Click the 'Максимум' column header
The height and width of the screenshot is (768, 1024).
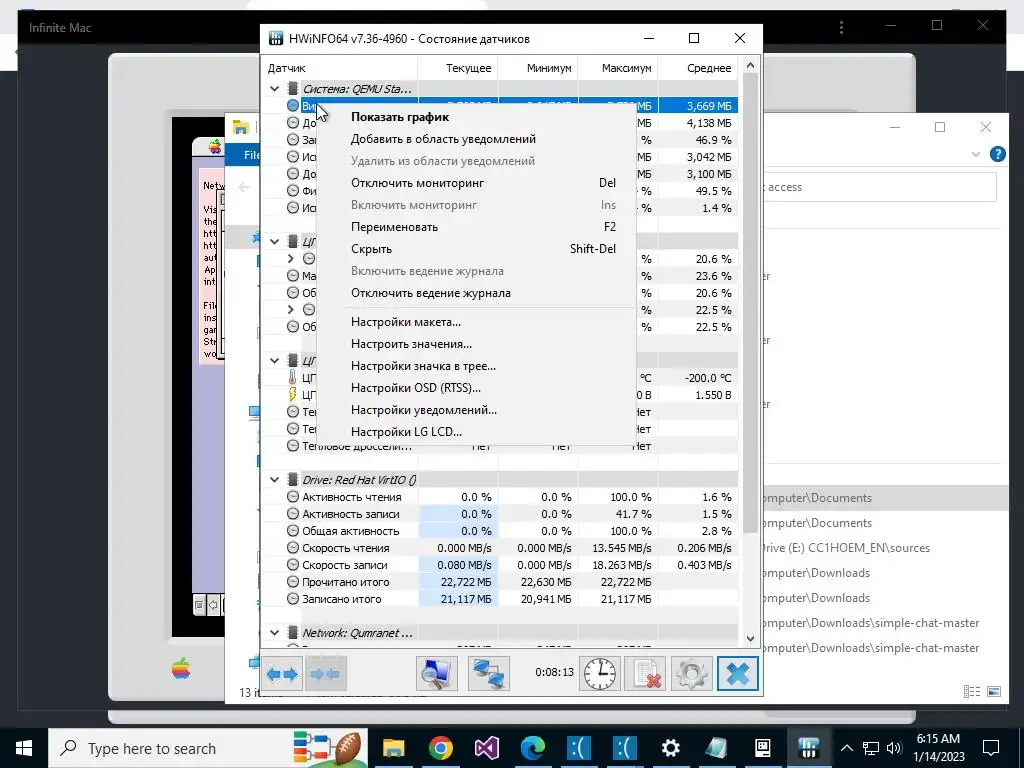coord(618,68)
